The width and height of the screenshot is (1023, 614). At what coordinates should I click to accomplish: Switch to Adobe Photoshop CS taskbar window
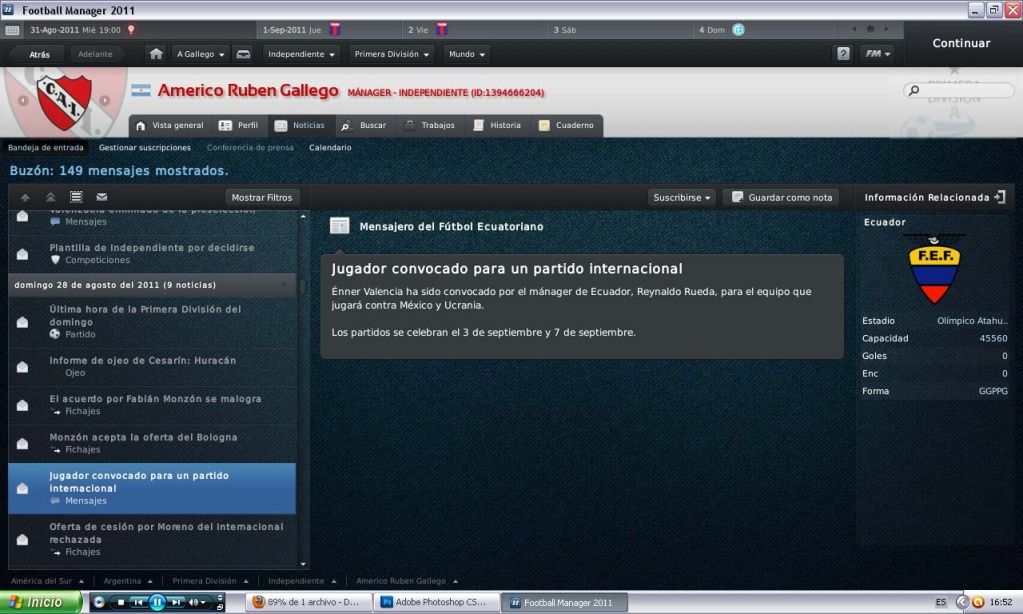(437, 602)
